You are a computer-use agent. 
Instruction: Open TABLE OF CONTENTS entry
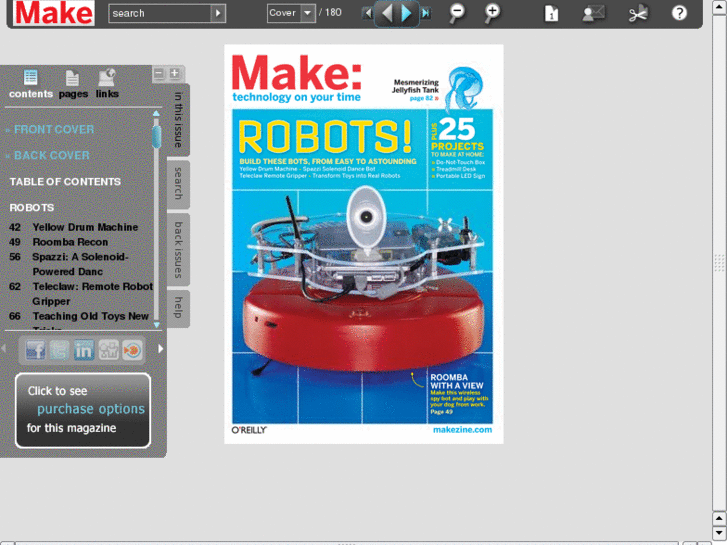65,182
